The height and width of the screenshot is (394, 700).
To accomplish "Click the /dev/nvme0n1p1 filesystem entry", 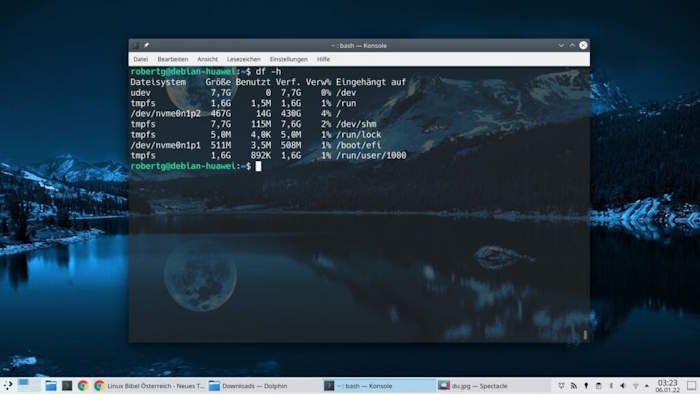I will click(166, 145).
